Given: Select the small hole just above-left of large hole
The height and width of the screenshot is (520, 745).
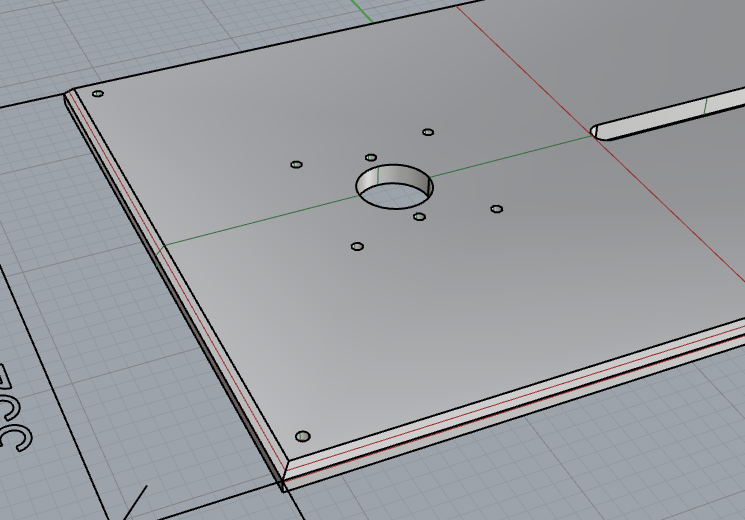Looking at the screenshot, I should pos(371,157).
